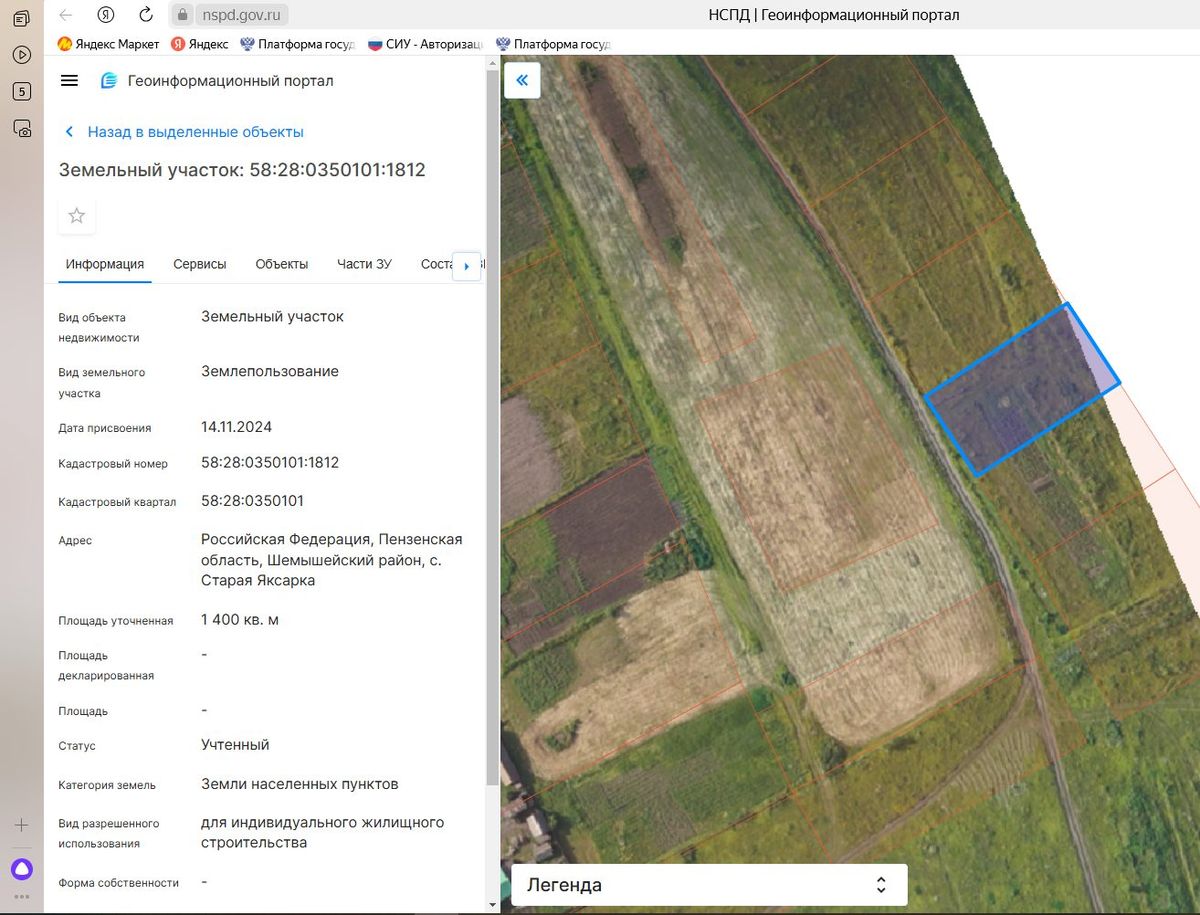
Task: Open the Yandex home button in the browser toolbar
Action: click(x=106, y=15)
